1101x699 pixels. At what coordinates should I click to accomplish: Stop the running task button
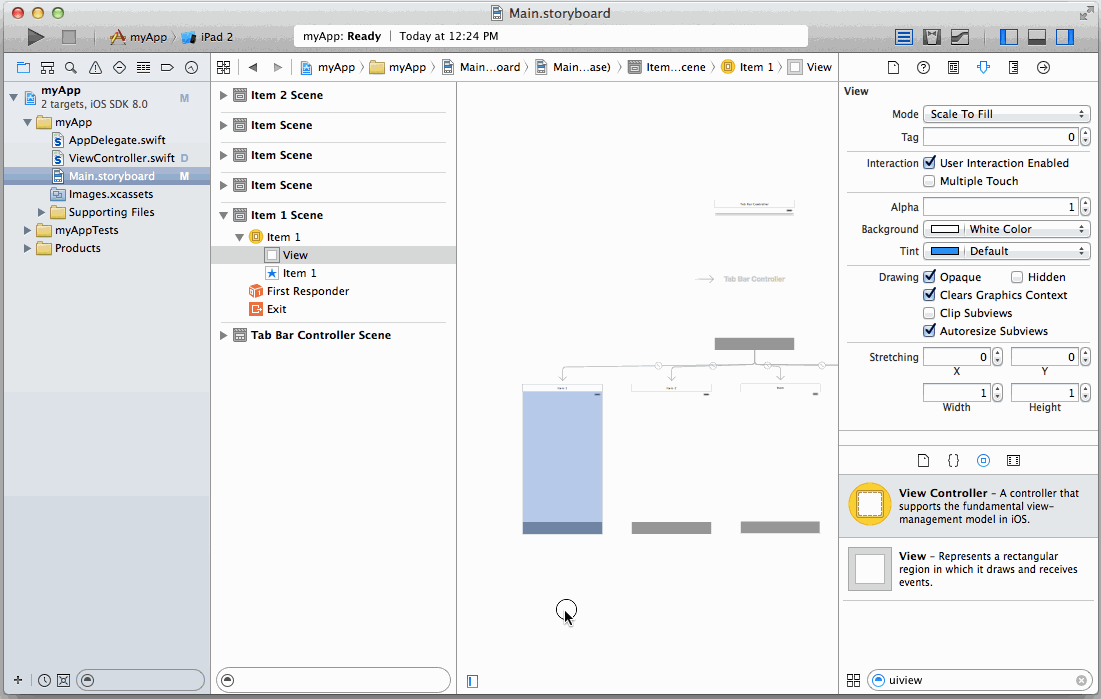point(69,37)
